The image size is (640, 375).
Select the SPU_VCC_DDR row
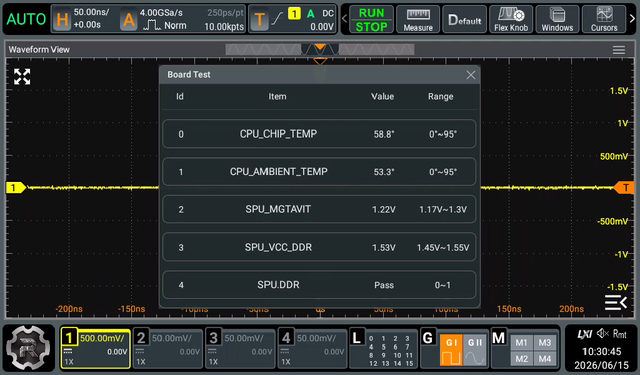(x=319, y=247)
